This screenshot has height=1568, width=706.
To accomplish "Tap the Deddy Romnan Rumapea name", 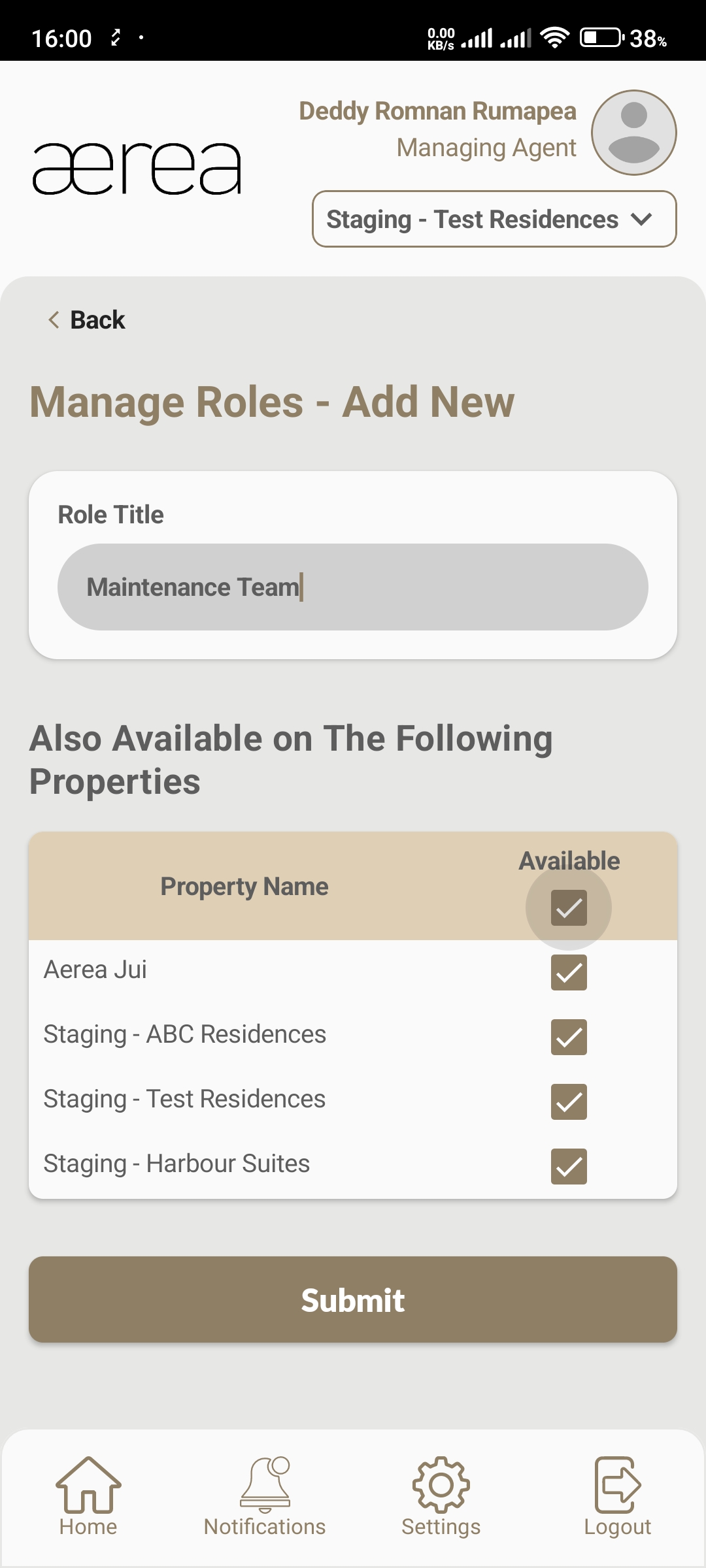I will (x=437, y=111).
